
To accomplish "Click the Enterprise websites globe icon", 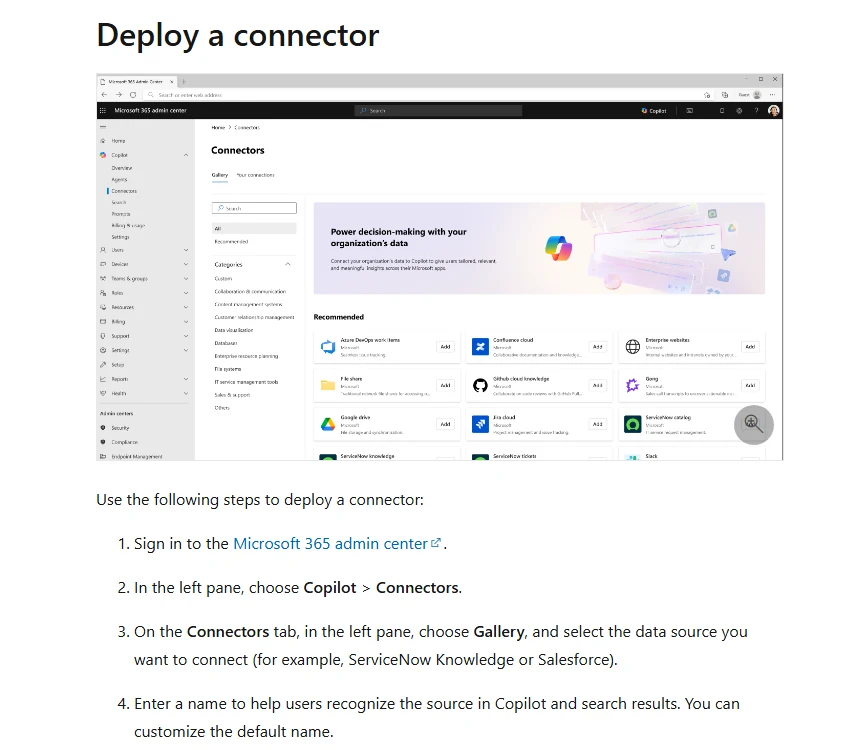I will coord(632,347).
